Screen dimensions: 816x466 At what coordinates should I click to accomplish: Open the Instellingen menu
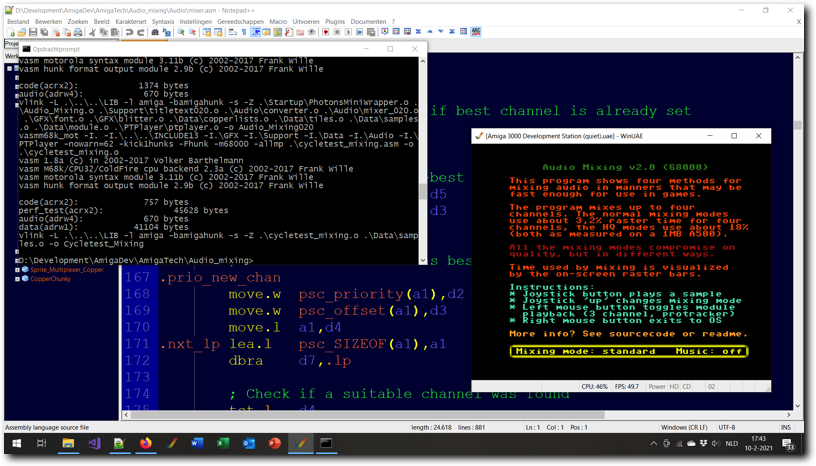(x=196, y=21)
